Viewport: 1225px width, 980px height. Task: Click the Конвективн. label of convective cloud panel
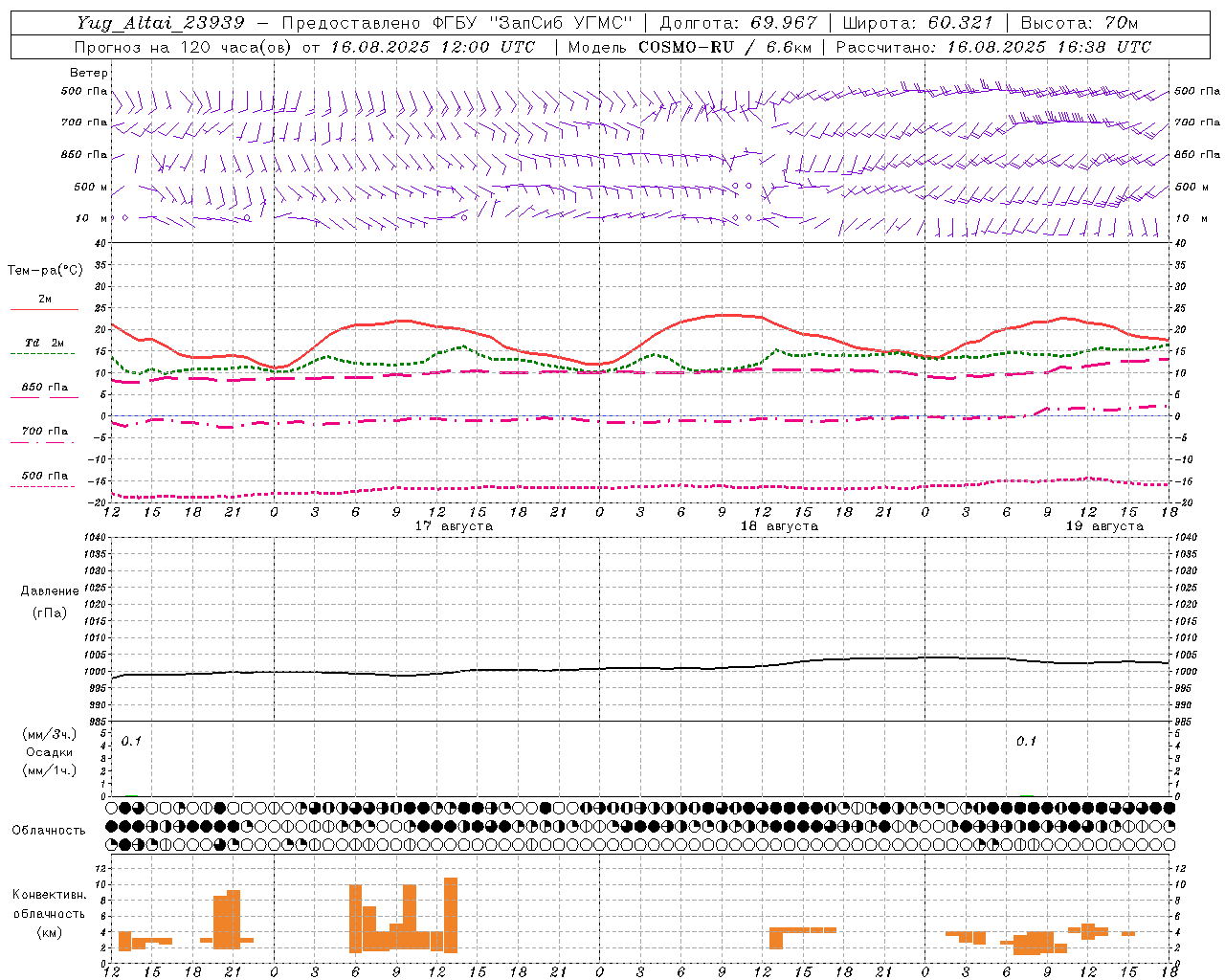pyautogui.click(x=50, y=895)
